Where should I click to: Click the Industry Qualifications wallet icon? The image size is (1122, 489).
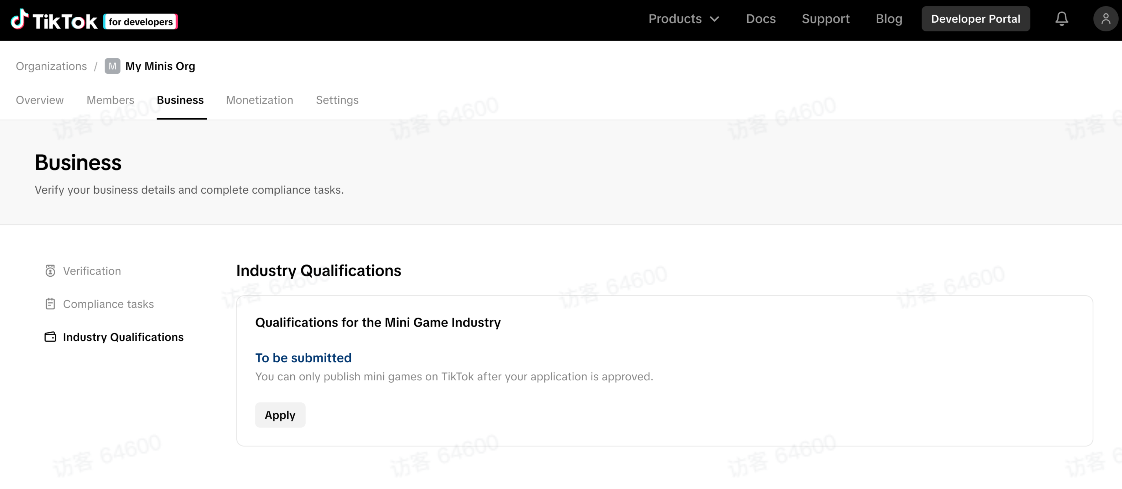50,337
